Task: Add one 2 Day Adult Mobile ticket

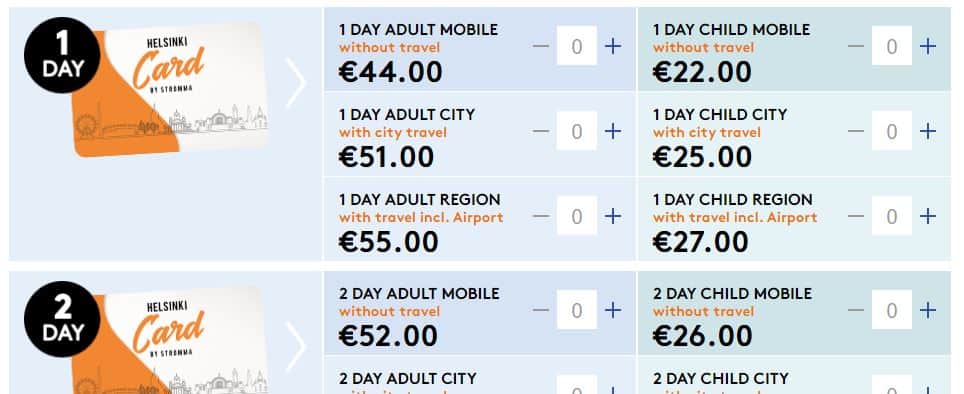Action: (x=613, y=310)
